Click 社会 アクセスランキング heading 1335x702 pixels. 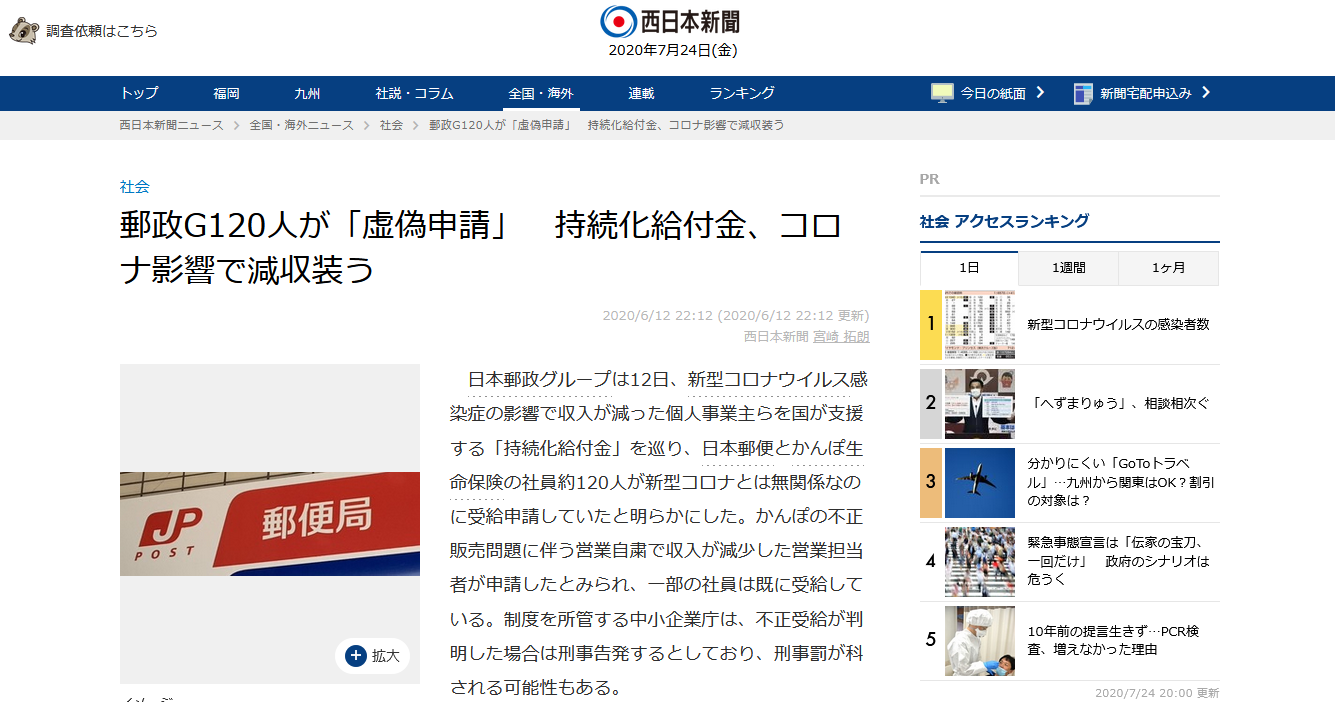(1004, 222)
